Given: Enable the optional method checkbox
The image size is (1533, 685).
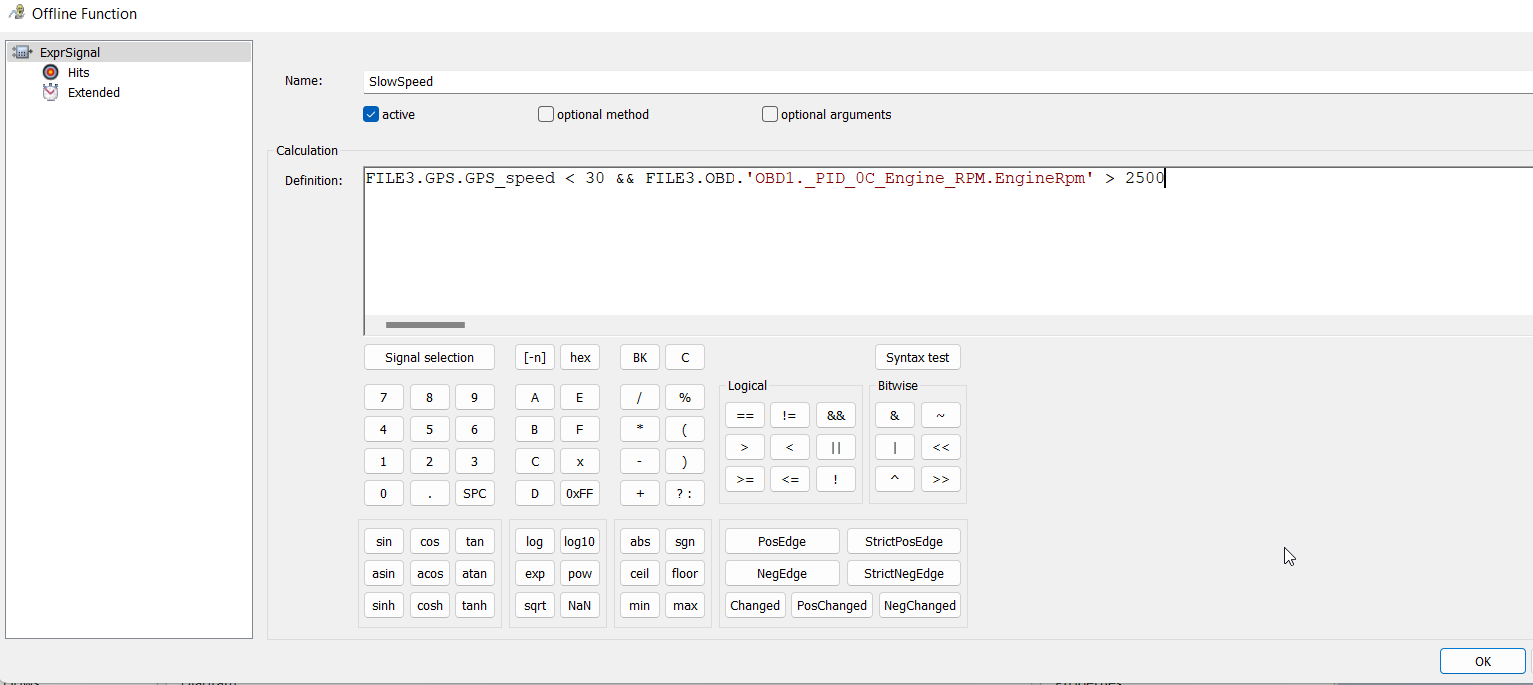Looking at the screenshot, I should pyautogui.click(x=546, y=114).
